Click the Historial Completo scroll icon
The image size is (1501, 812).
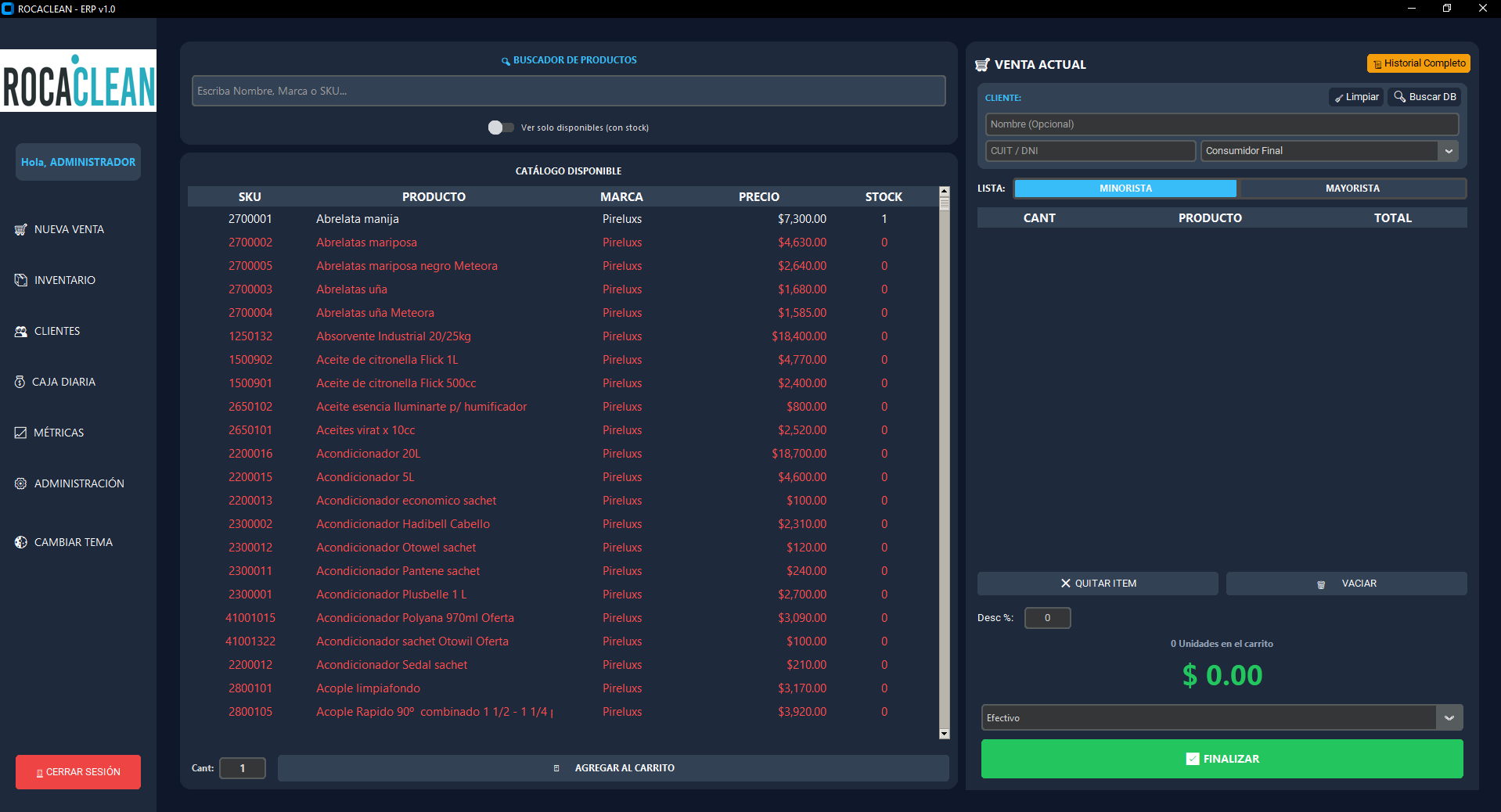[1377, 64]
